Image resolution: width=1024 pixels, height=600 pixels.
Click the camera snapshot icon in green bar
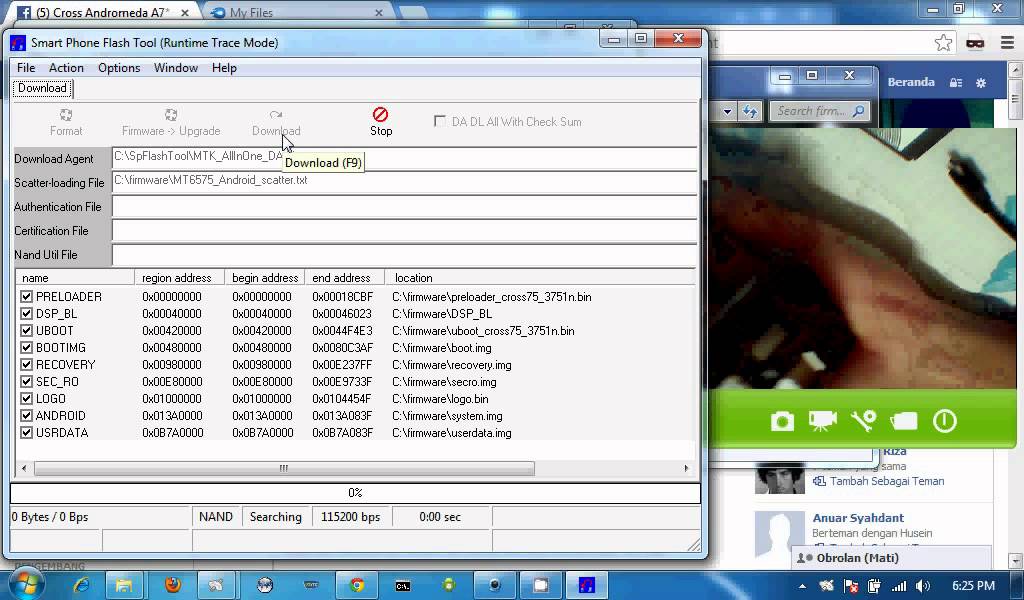[x=782, y=421]
